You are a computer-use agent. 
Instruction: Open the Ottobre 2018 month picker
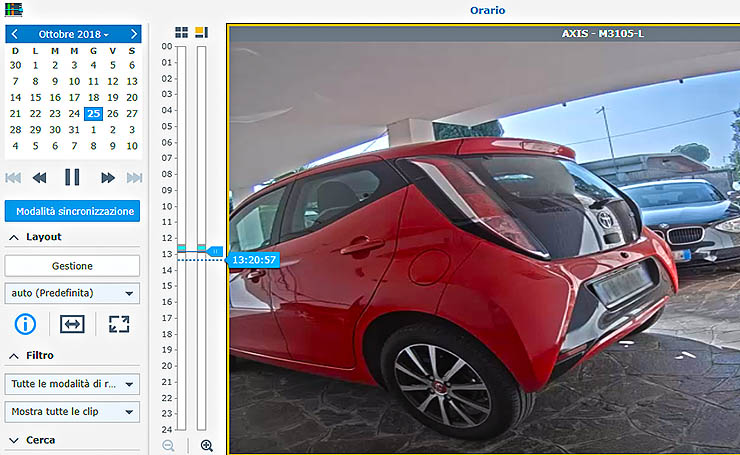click(x=73, y=34)
